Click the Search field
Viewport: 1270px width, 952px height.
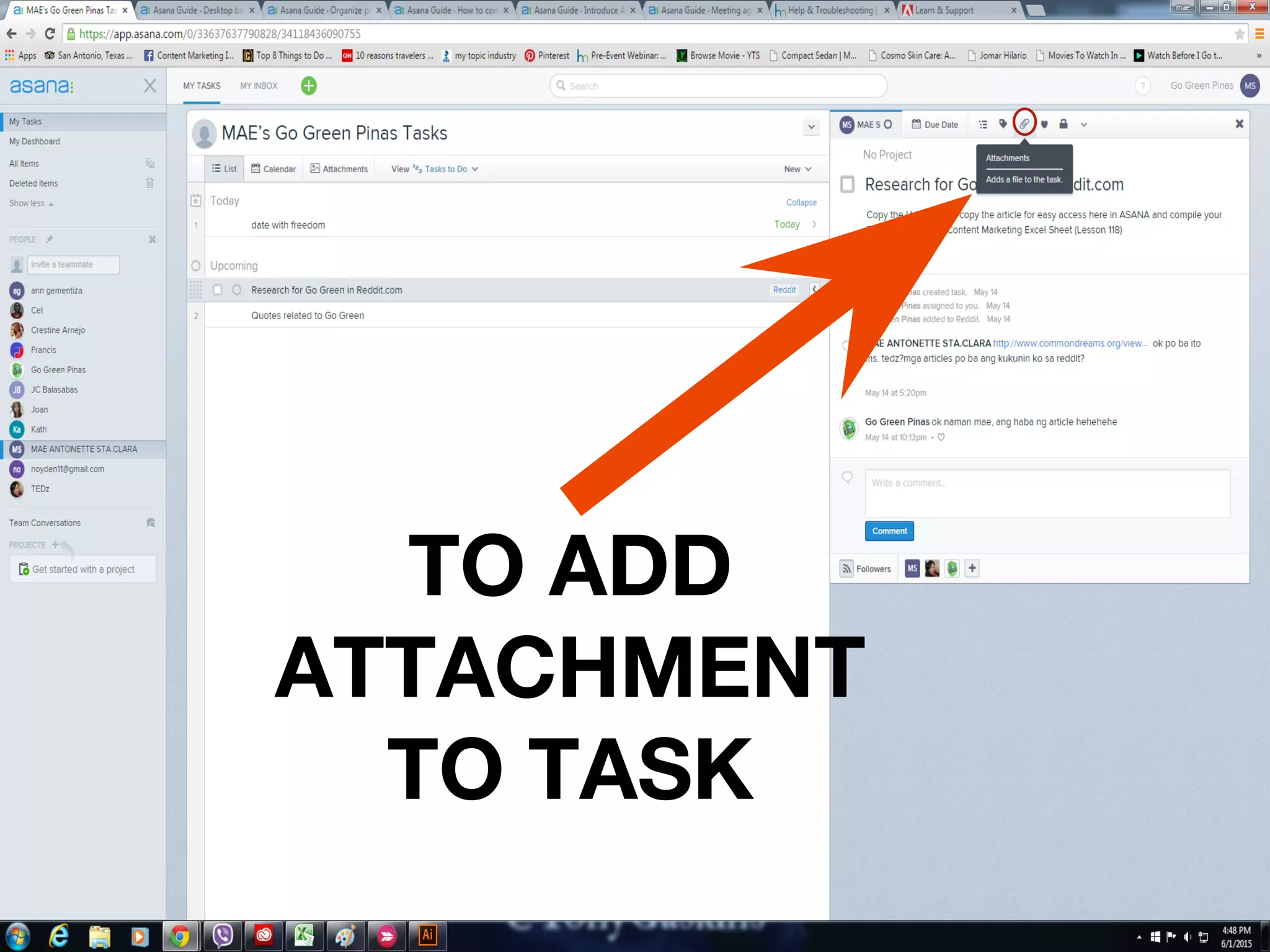point(718,86)
